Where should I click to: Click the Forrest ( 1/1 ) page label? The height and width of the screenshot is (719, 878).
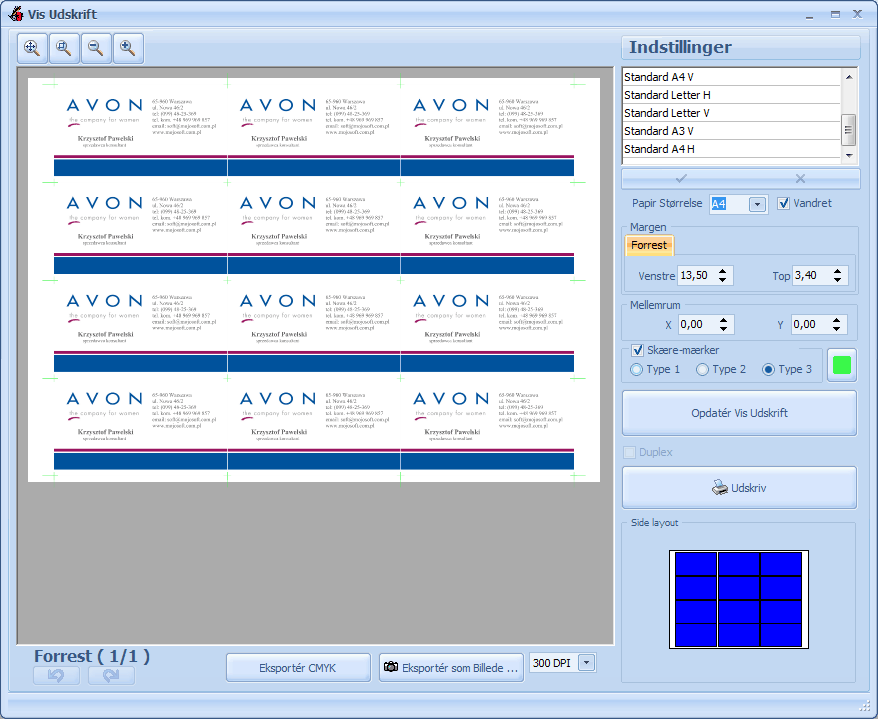point(92,656)
